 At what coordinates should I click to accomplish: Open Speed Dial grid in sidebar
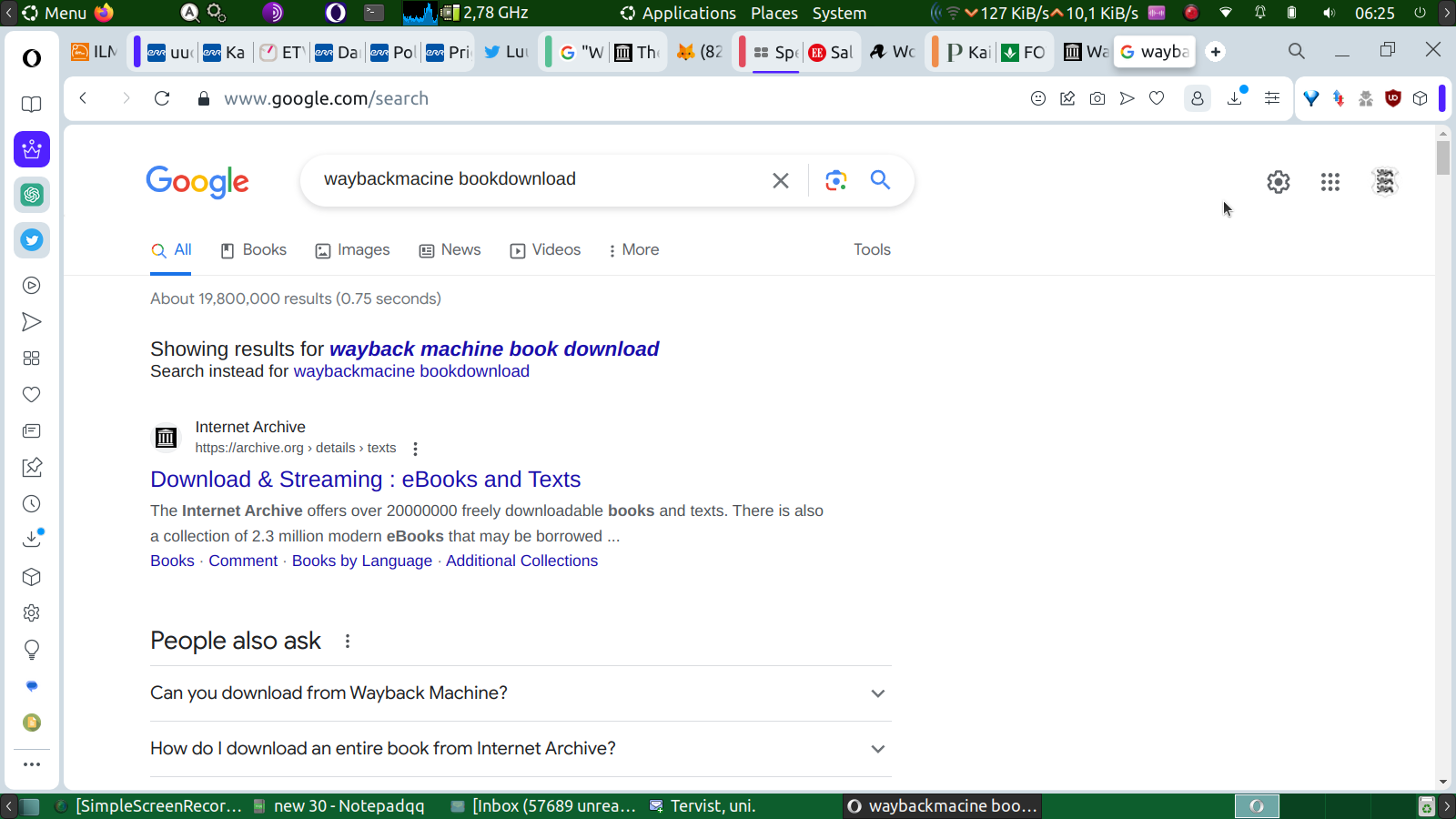32,359
